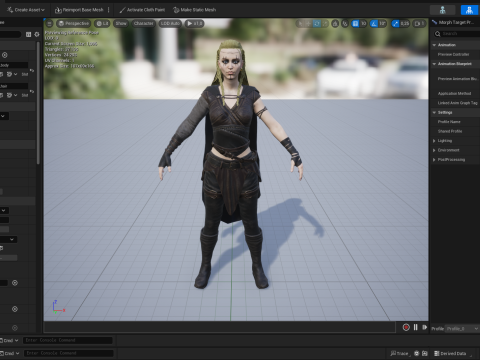Open details panel settings gear
This screenshot has width=480, height=360.
[x=37, y=34]
